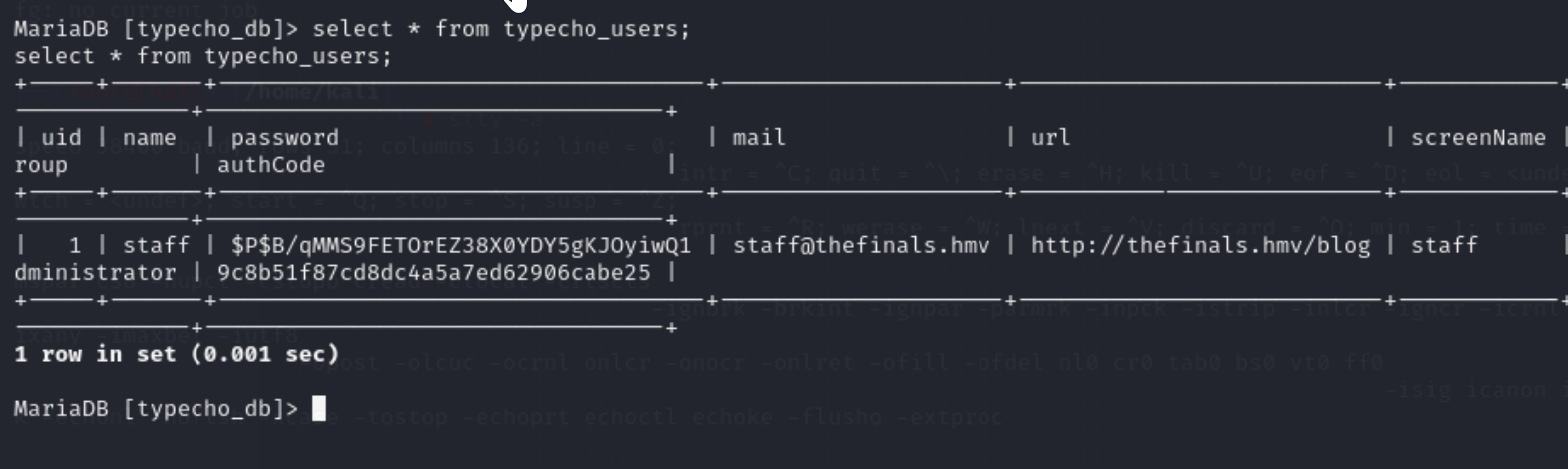Click the uid value 1
The width and height of the screenshot is (1568, 469).
(x=75, y=245)
